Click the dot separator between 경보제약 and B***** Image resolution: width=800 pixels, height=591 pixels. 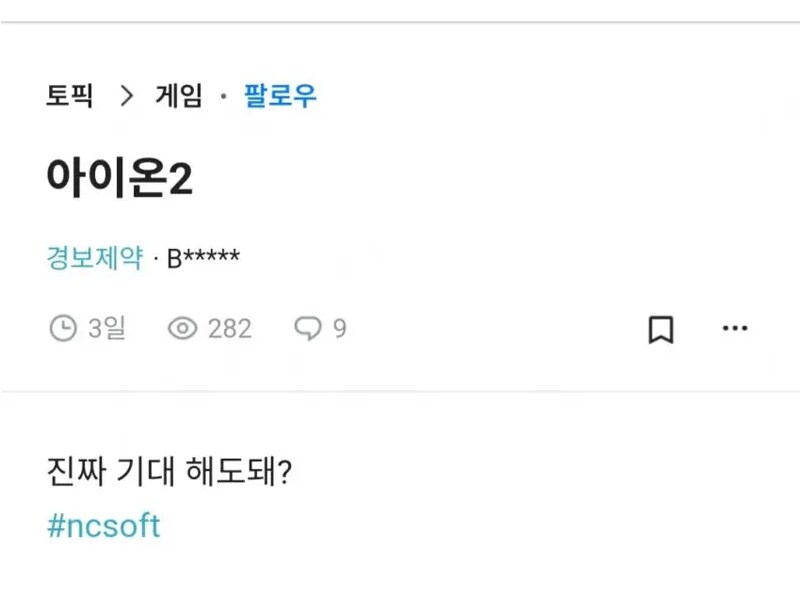tap(156, 258)
